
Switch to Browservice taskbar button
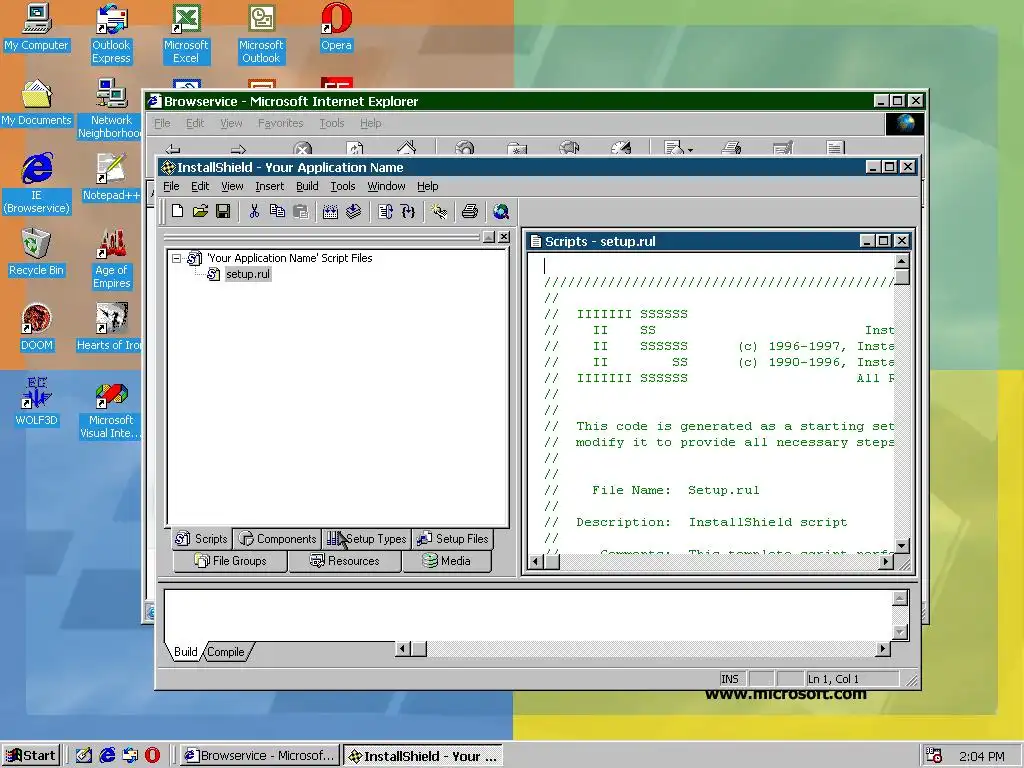click(x=260, y=756)
